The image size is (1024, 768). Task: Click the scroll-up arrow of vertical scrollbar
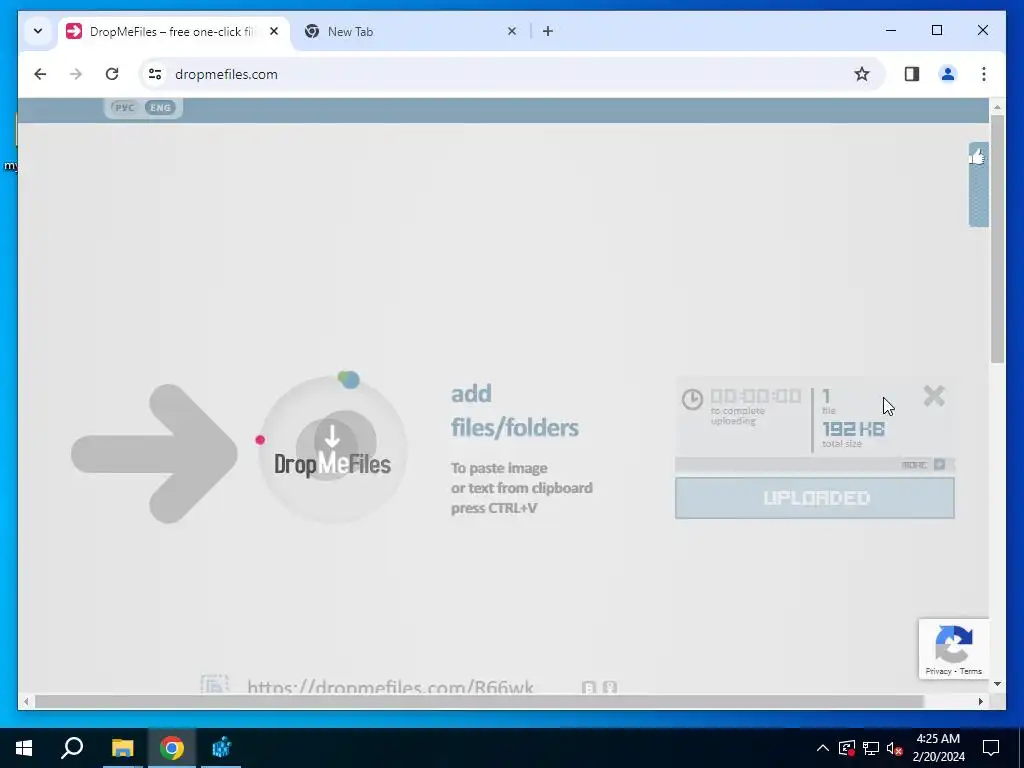coord(997,107)
